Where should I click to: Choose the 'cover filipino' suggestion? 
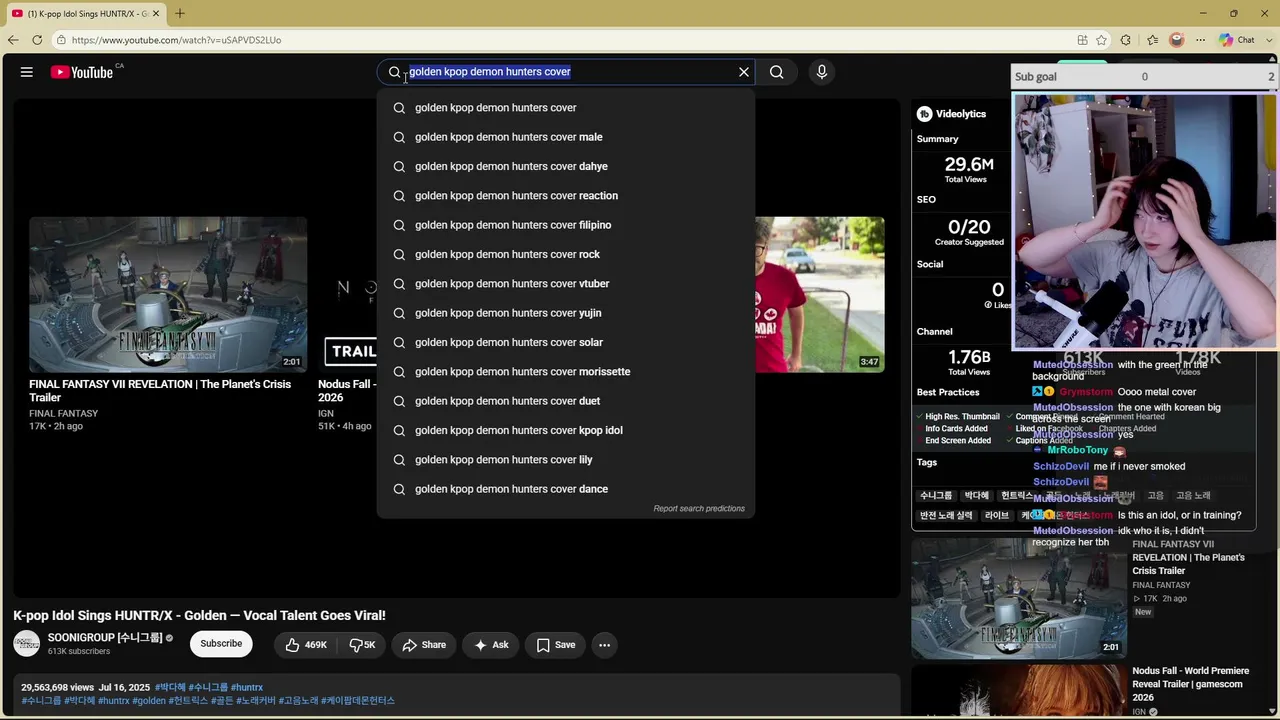(x=566, y=225)
